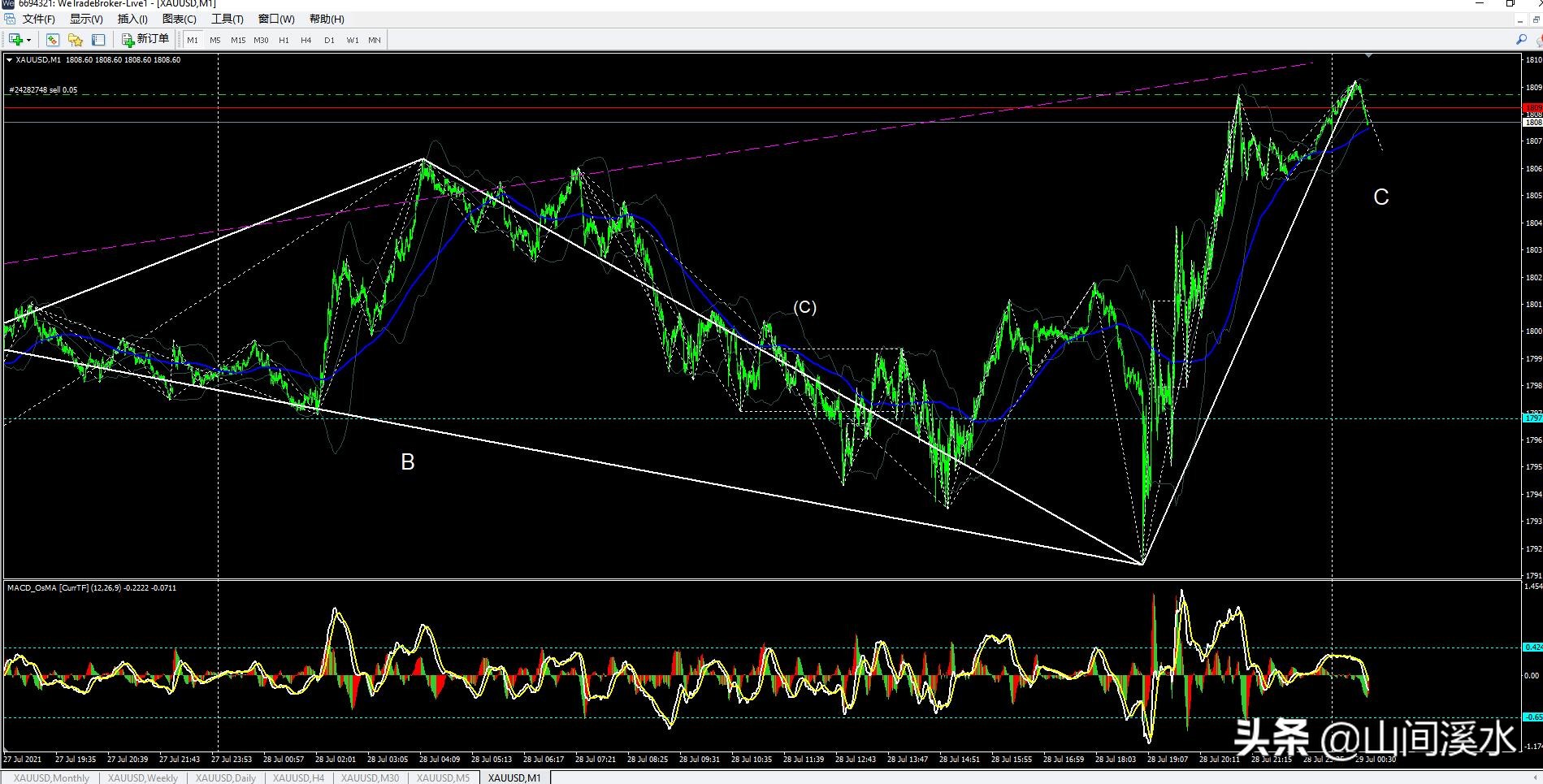
Task: Open the Market Watch panel icon
Action: click(53, 40)
